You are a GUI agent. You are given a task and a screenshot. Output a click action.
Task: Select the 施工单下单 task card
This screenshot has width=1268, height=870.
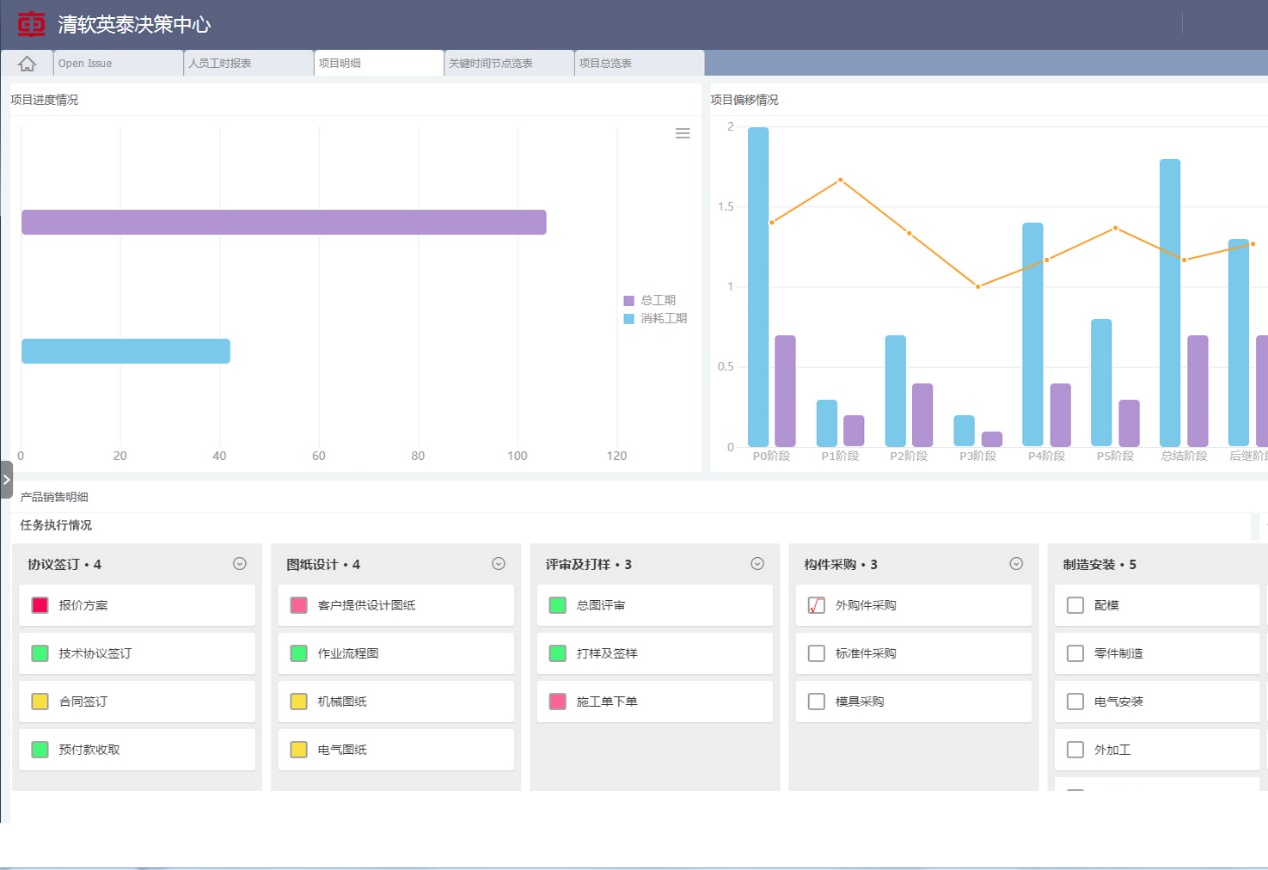(x=655, y=701)
